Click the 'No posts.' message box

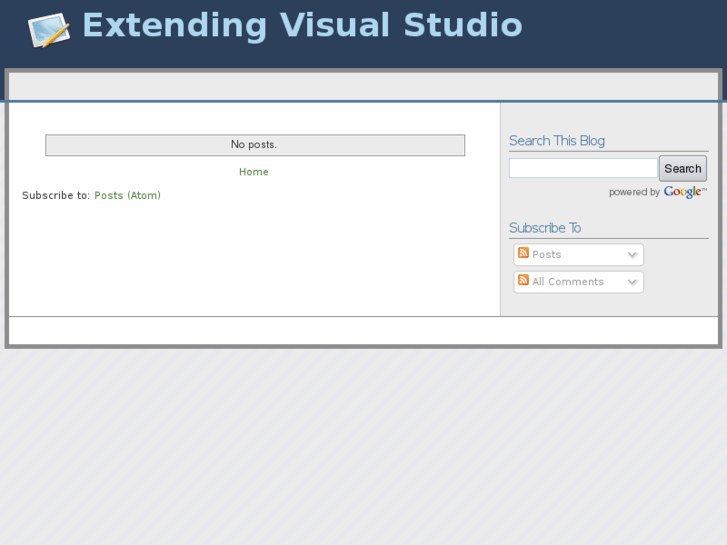tap(255, 145)
